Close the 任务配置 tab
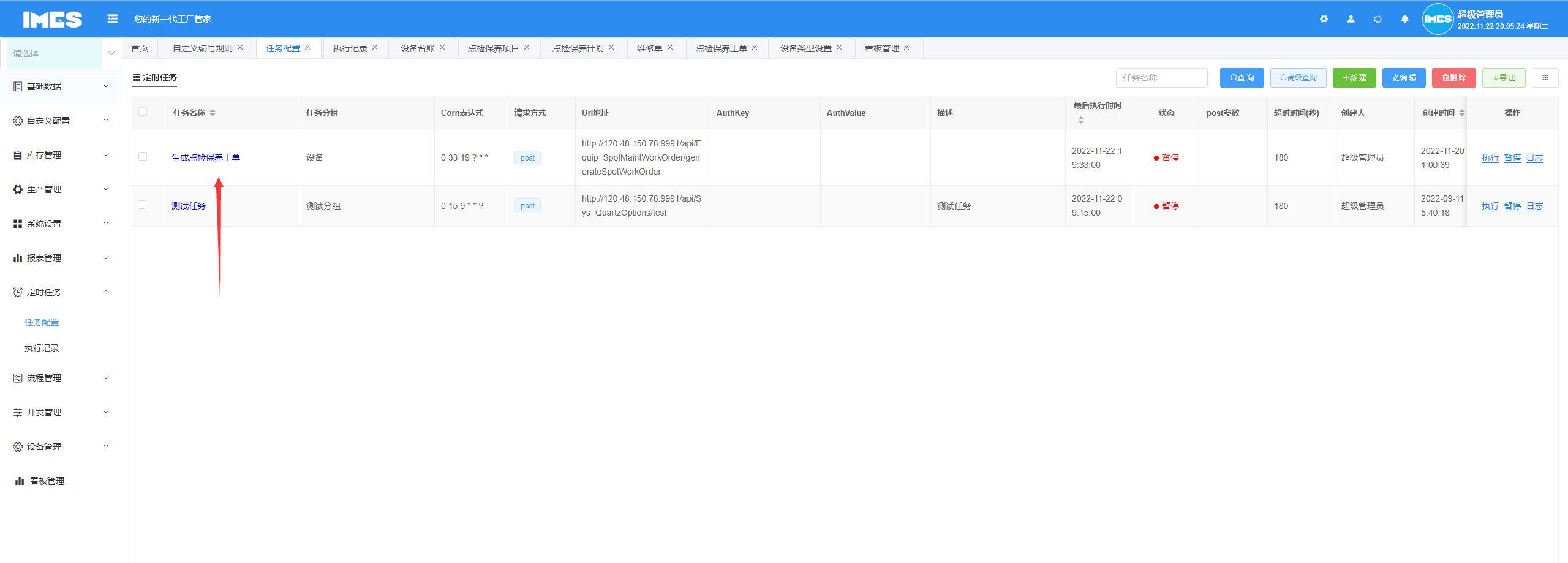1568x563 pixels. coord(307,47)
